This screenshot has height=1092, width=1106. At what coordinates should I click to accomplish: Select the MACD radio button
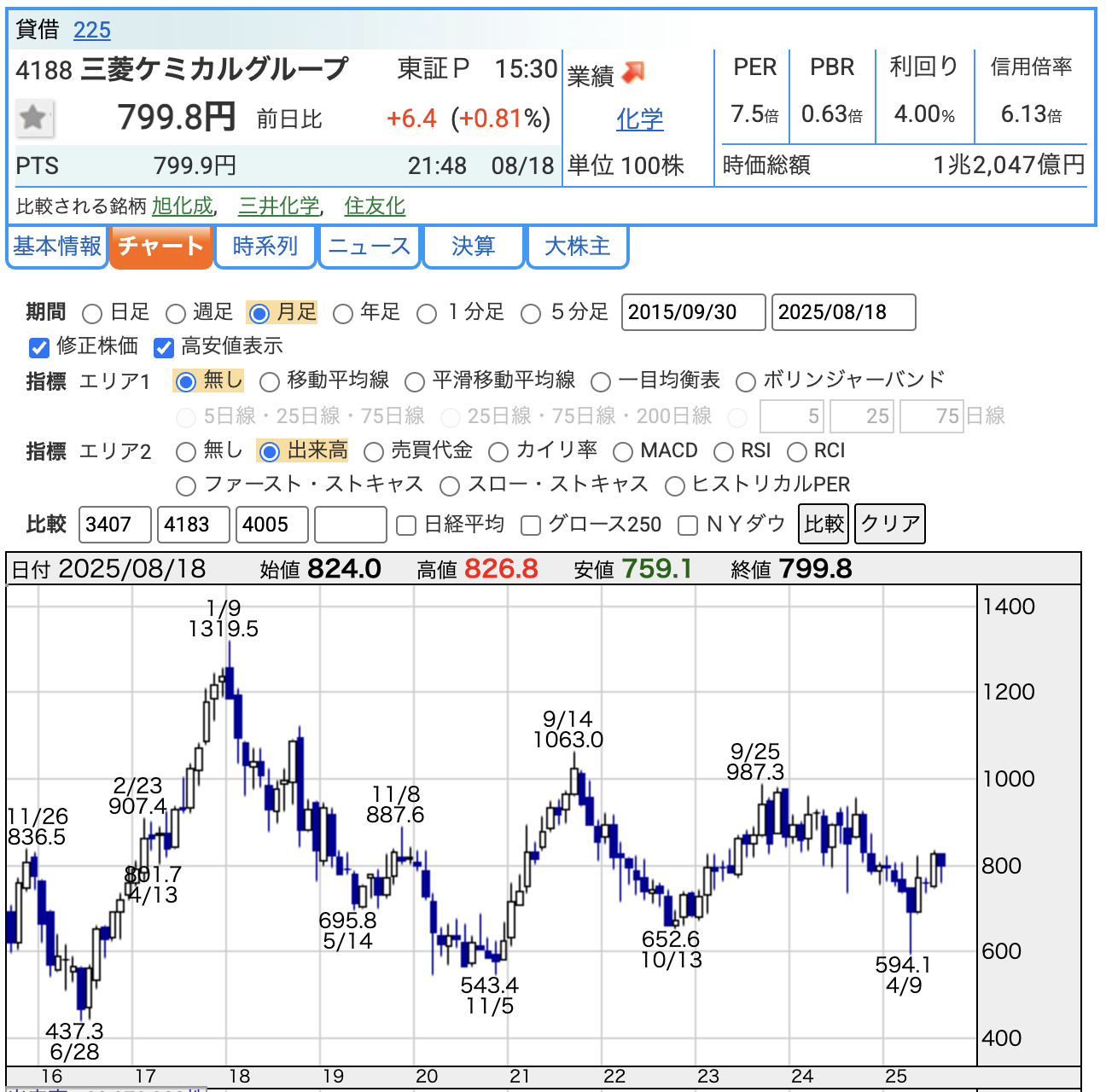pyautogui.click(x=623, y=451)
